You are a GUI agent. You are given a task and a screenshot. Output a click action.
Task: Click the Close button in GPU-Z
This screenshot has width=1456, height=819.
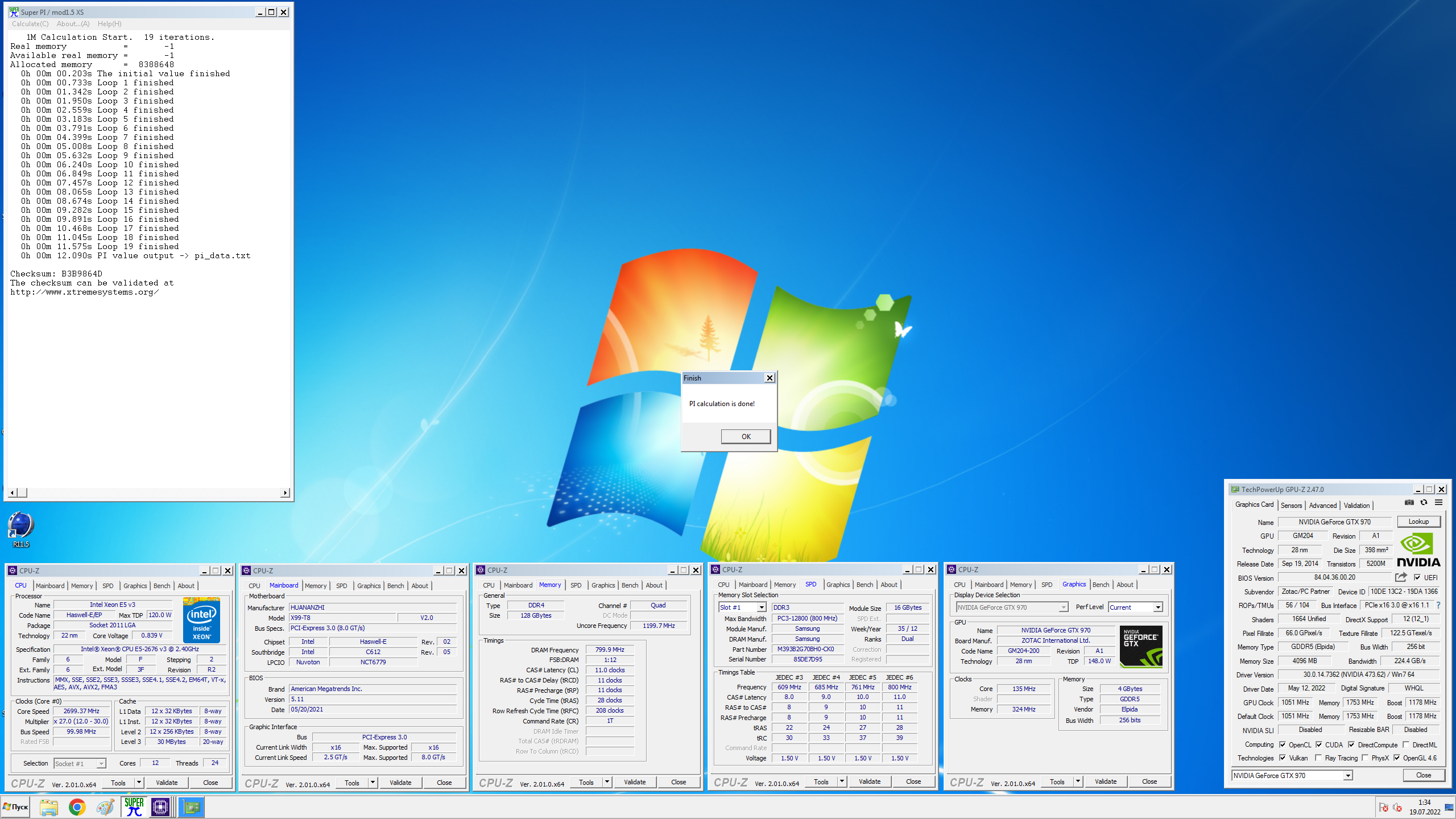[1424, 775]
